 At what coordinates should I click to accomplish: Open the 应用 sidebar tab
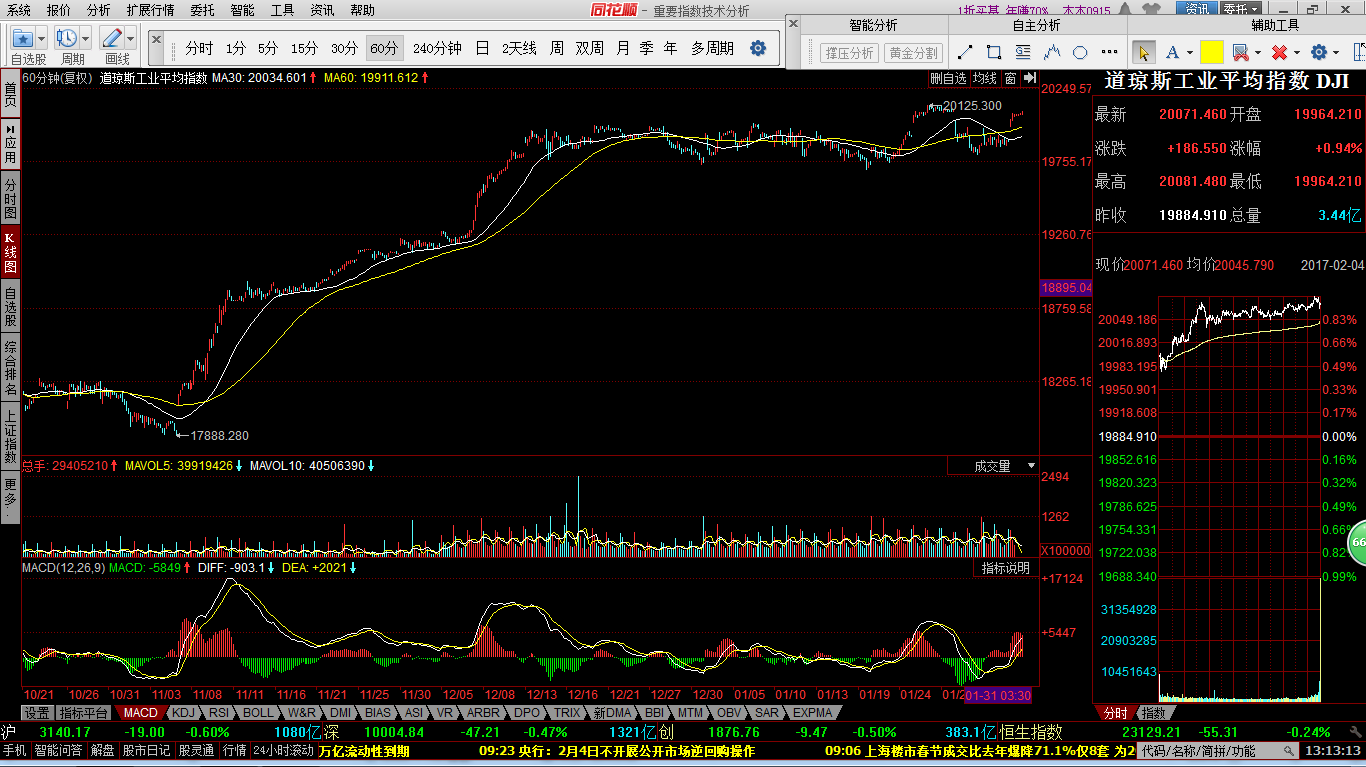point(10,144)
